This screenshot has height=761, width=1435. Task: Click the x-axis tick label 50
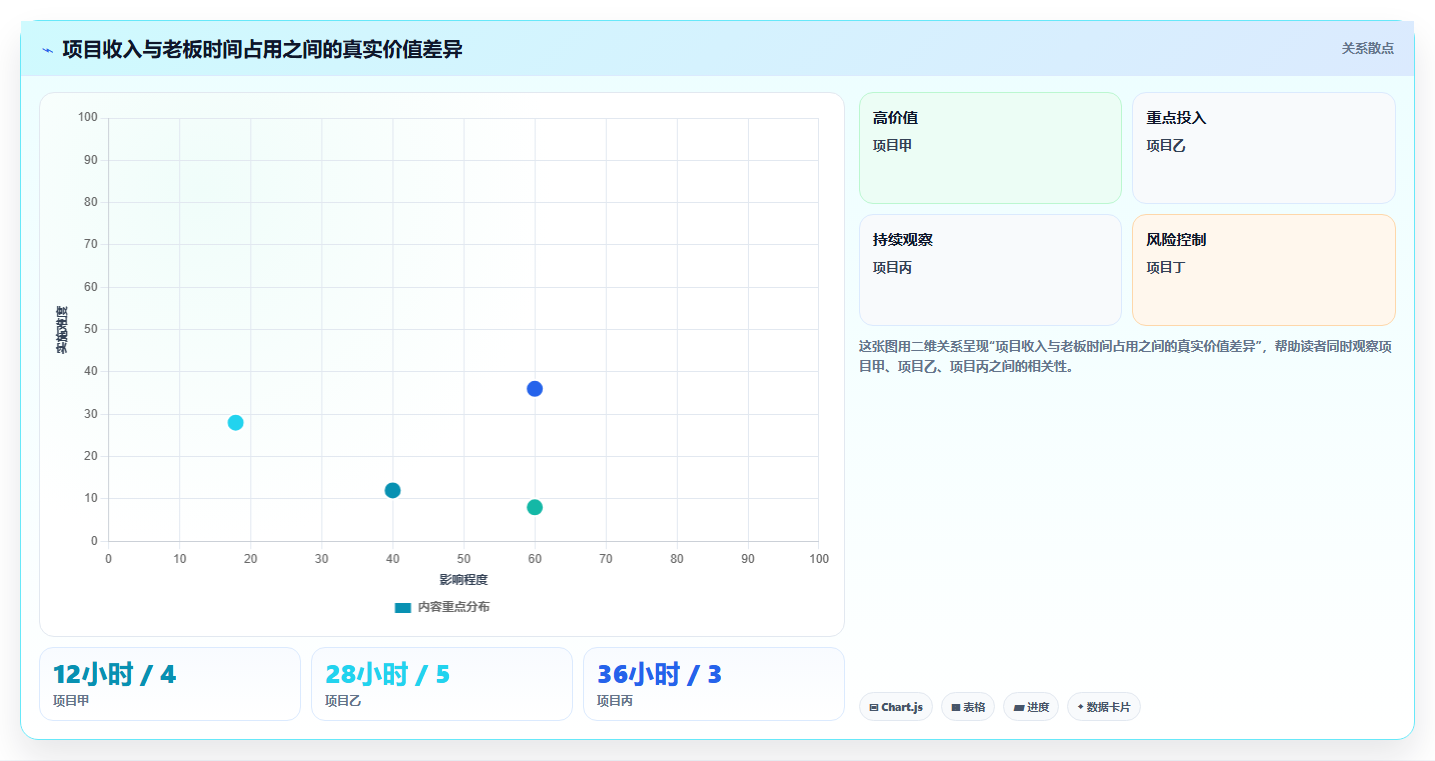[x=463, y=559]
